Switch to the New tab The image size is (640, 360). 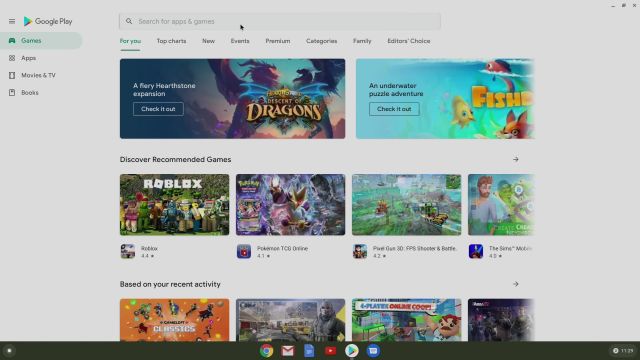(208, 41)
